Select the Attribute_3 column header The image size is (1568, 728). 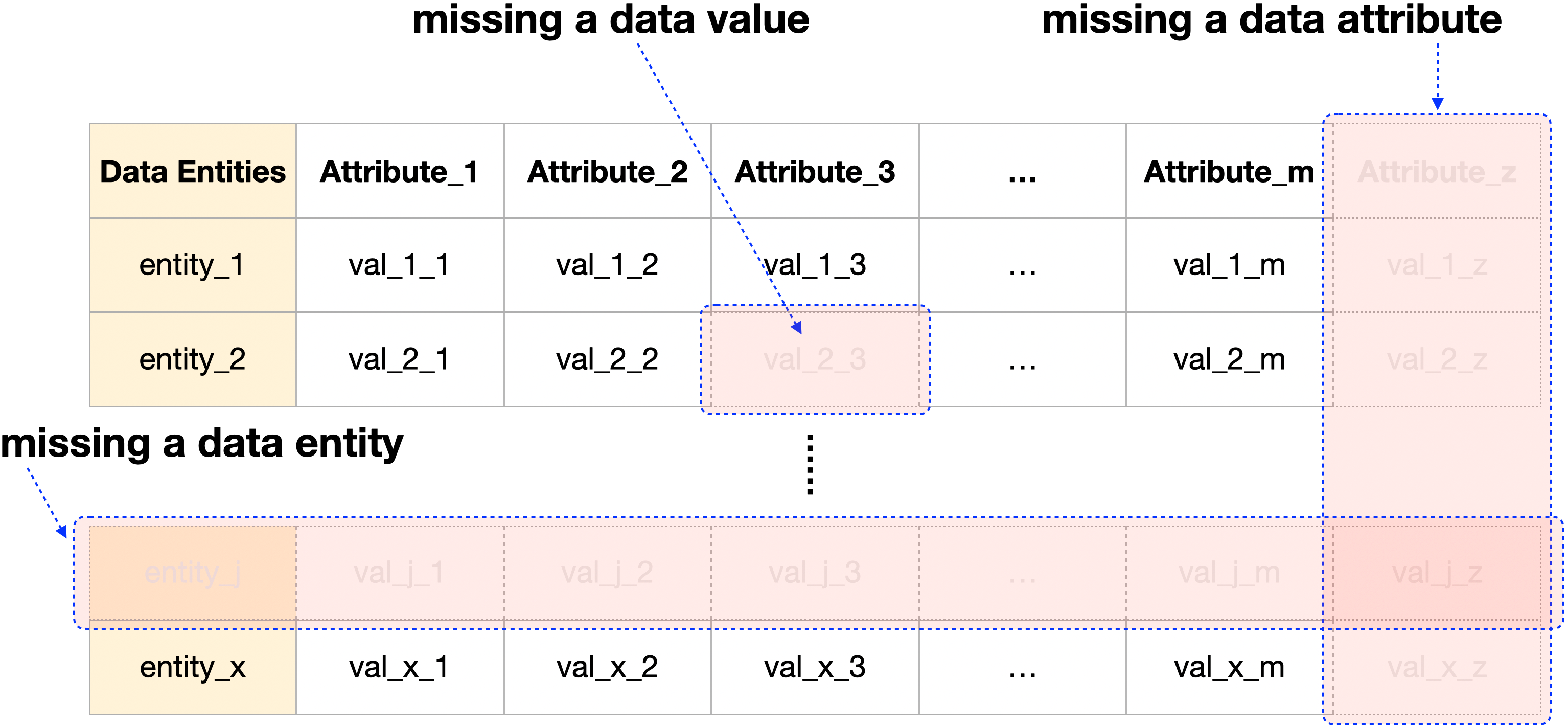tap(815, 172)
